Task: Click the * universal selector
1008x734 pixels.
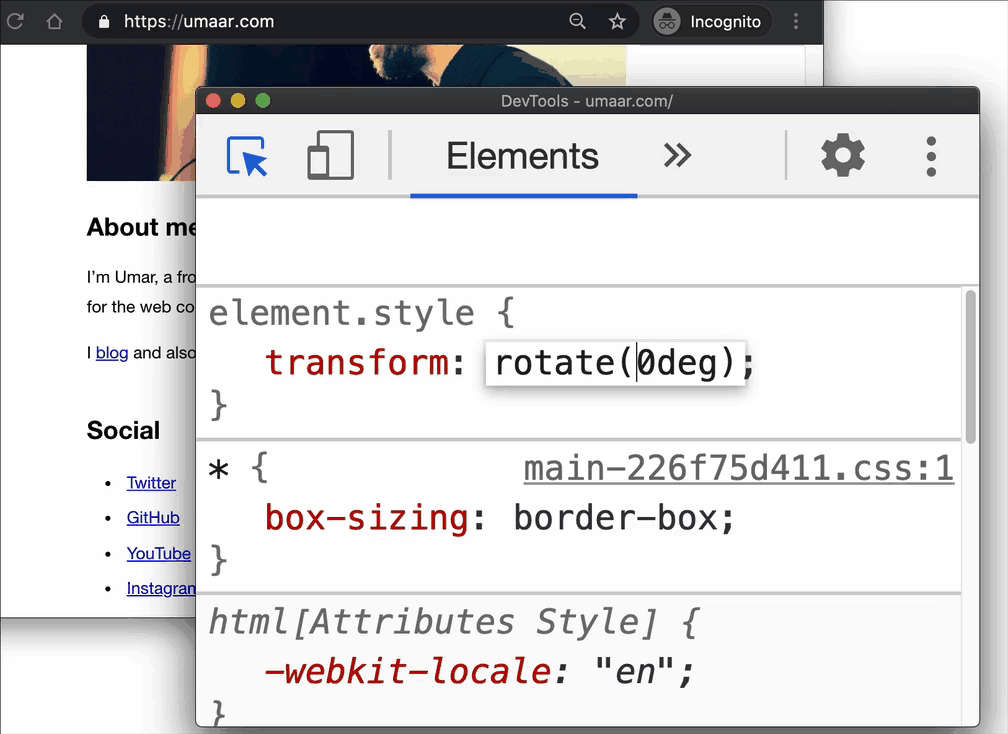Action: (219, 470)
